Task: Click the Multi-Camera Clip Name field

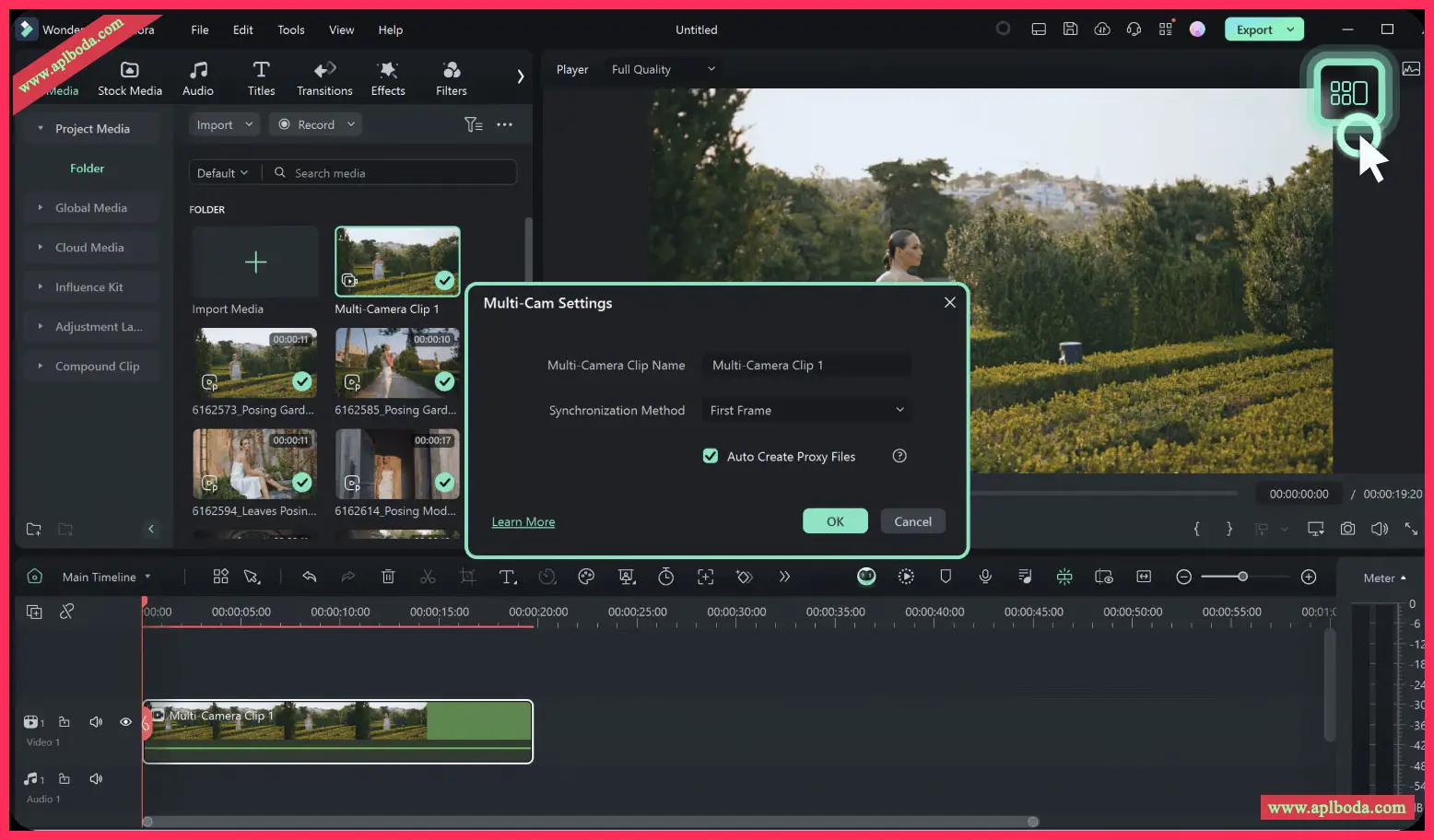Action: [806, 365]
